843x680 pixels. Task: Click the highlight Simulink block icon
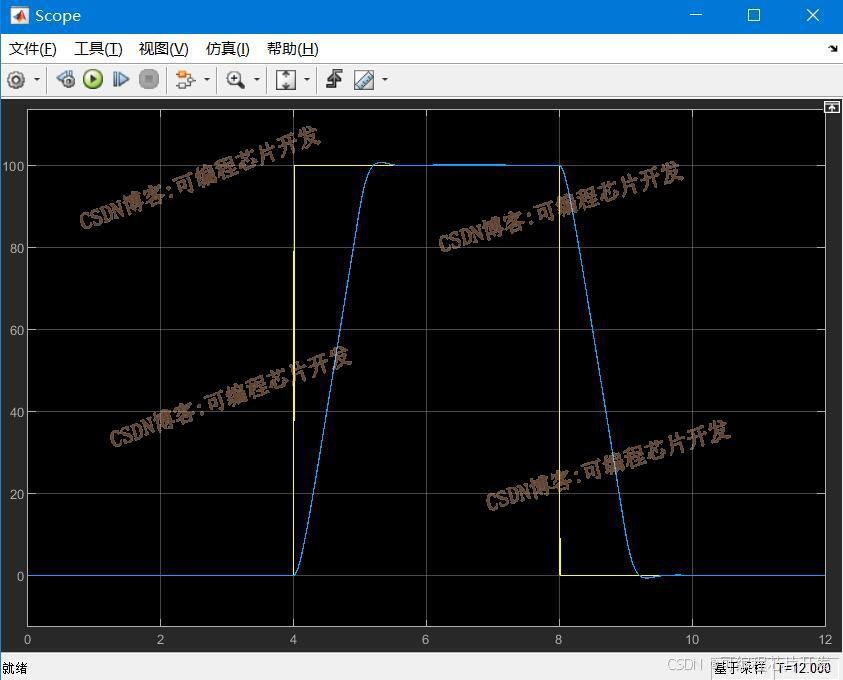[x=185, y=80]
